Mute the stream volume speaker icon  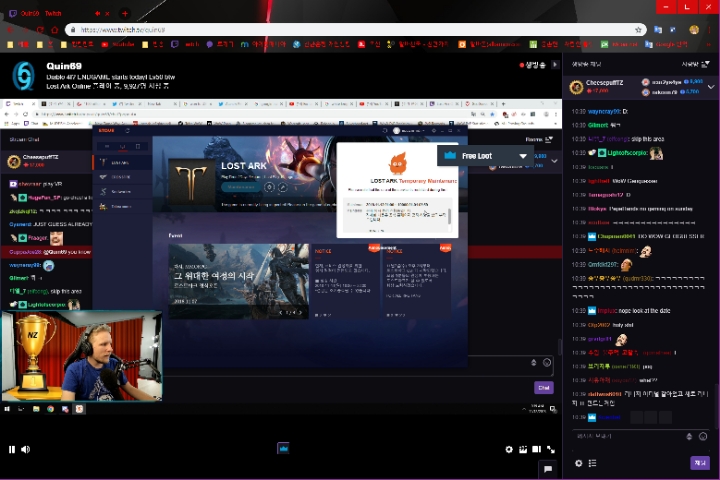click(26, 449)
